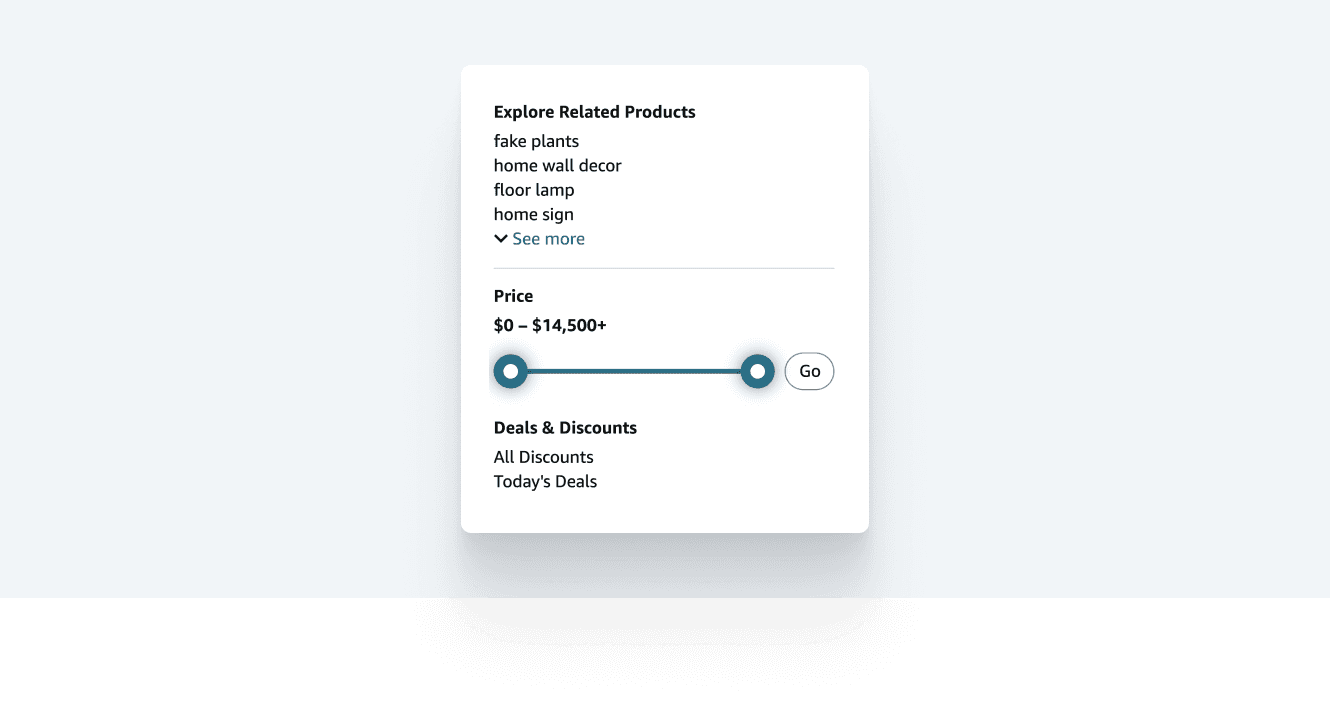Viewport: 1330px width, 713px height.
Task: Click the Deals & Discounts section heading
Action: coord(565,427)
